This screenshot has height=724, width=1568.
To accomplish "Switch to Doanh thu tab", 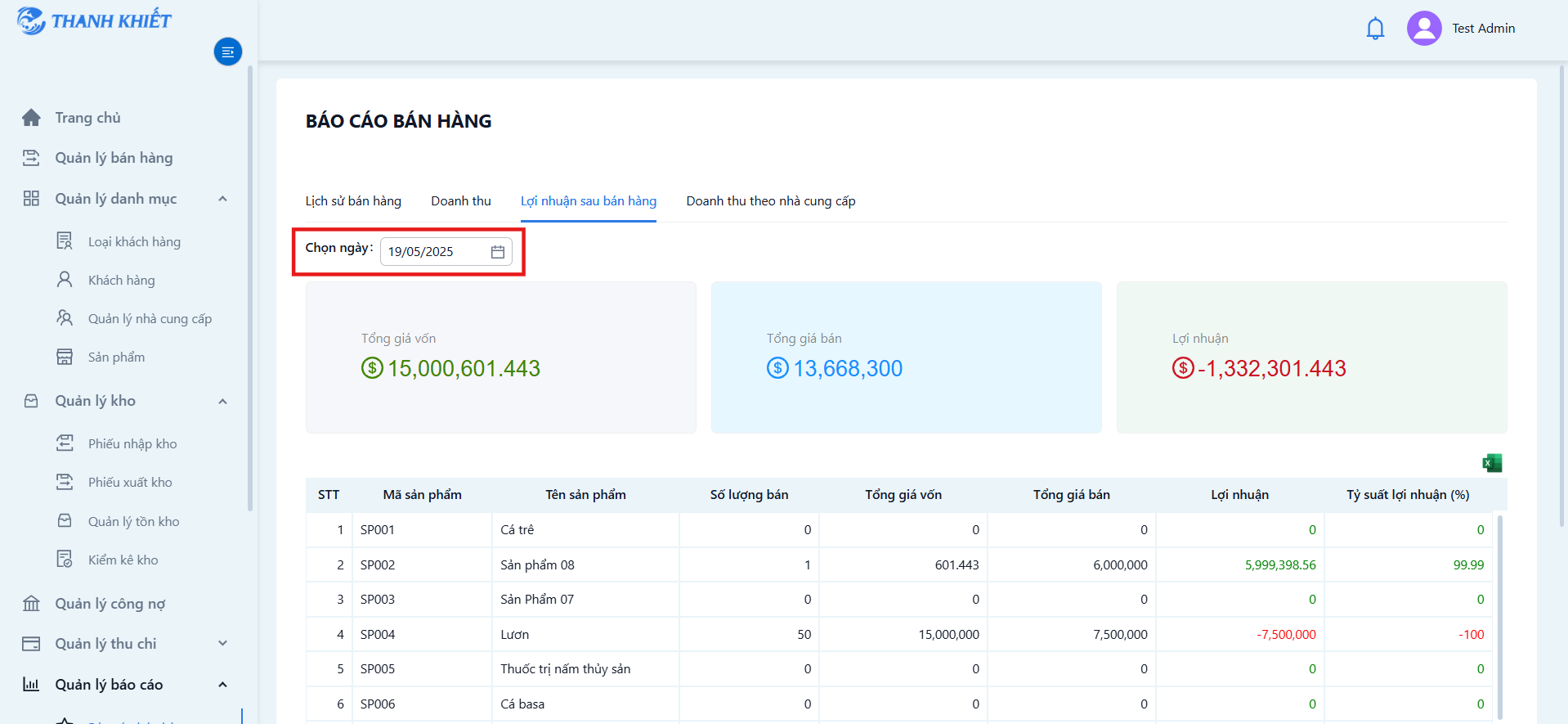I will (x=461, y=201).
